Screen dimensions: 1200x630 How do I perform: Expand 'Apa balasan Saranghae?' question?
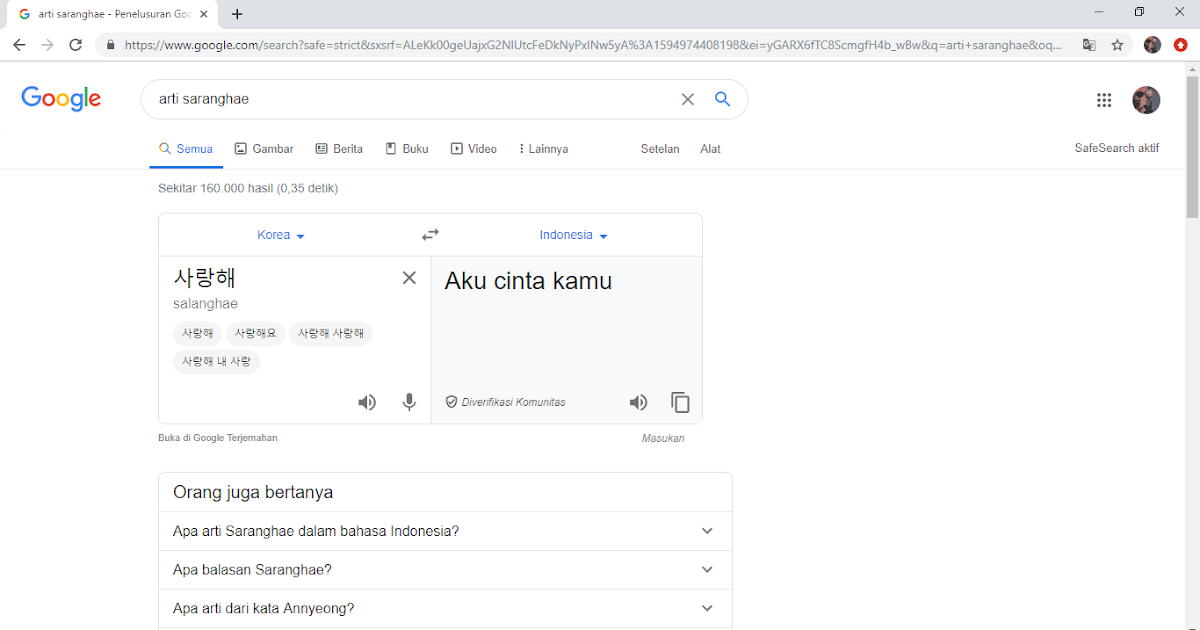pyautogui.click(x=445, y=569)
